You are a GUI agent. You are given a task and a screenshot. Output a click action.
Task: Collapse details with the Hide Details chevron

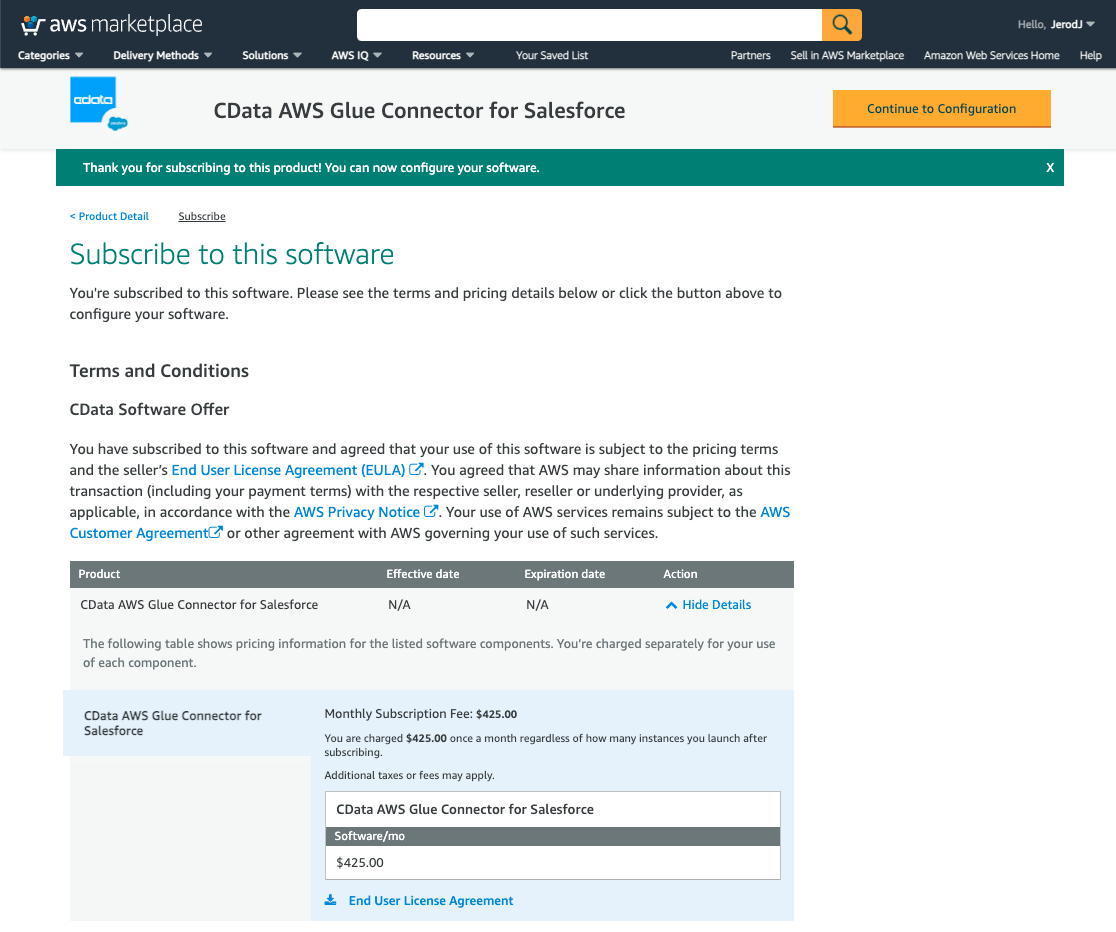[x=670, y=605]
